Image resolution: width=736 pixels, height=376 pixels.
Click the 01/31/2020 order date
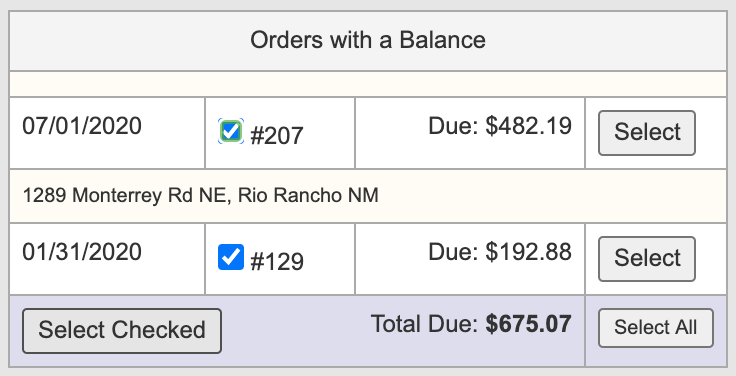tap(82, 252)
